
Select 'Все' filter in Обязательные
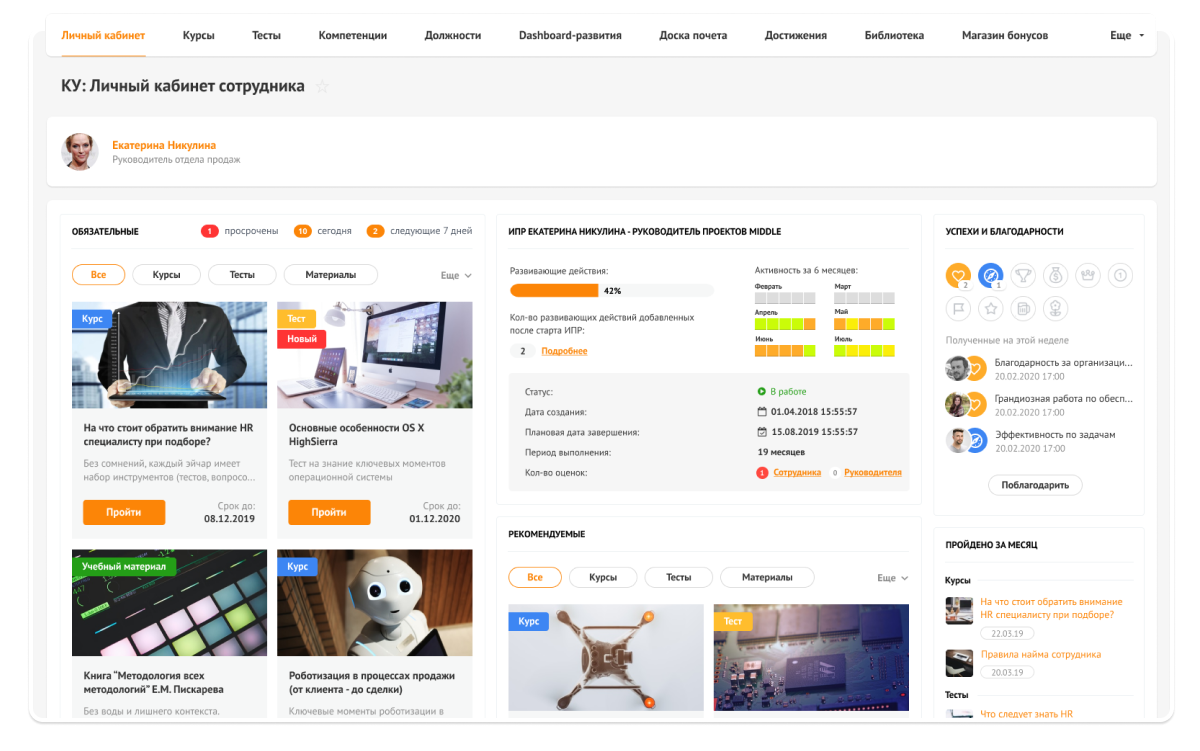click(x=98, y=275)
